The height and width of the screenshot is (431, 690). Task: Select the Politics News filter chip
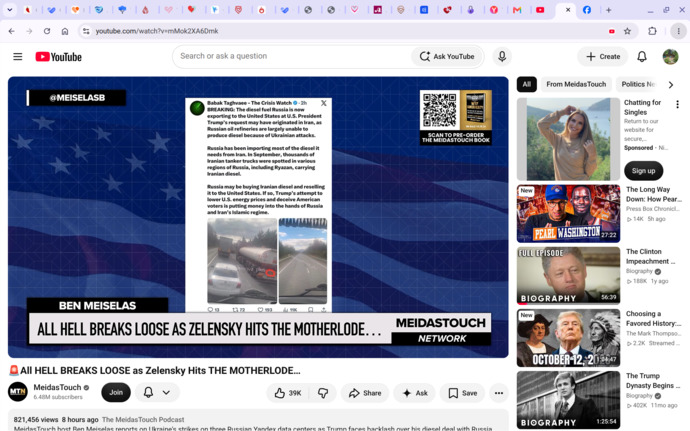638,84
